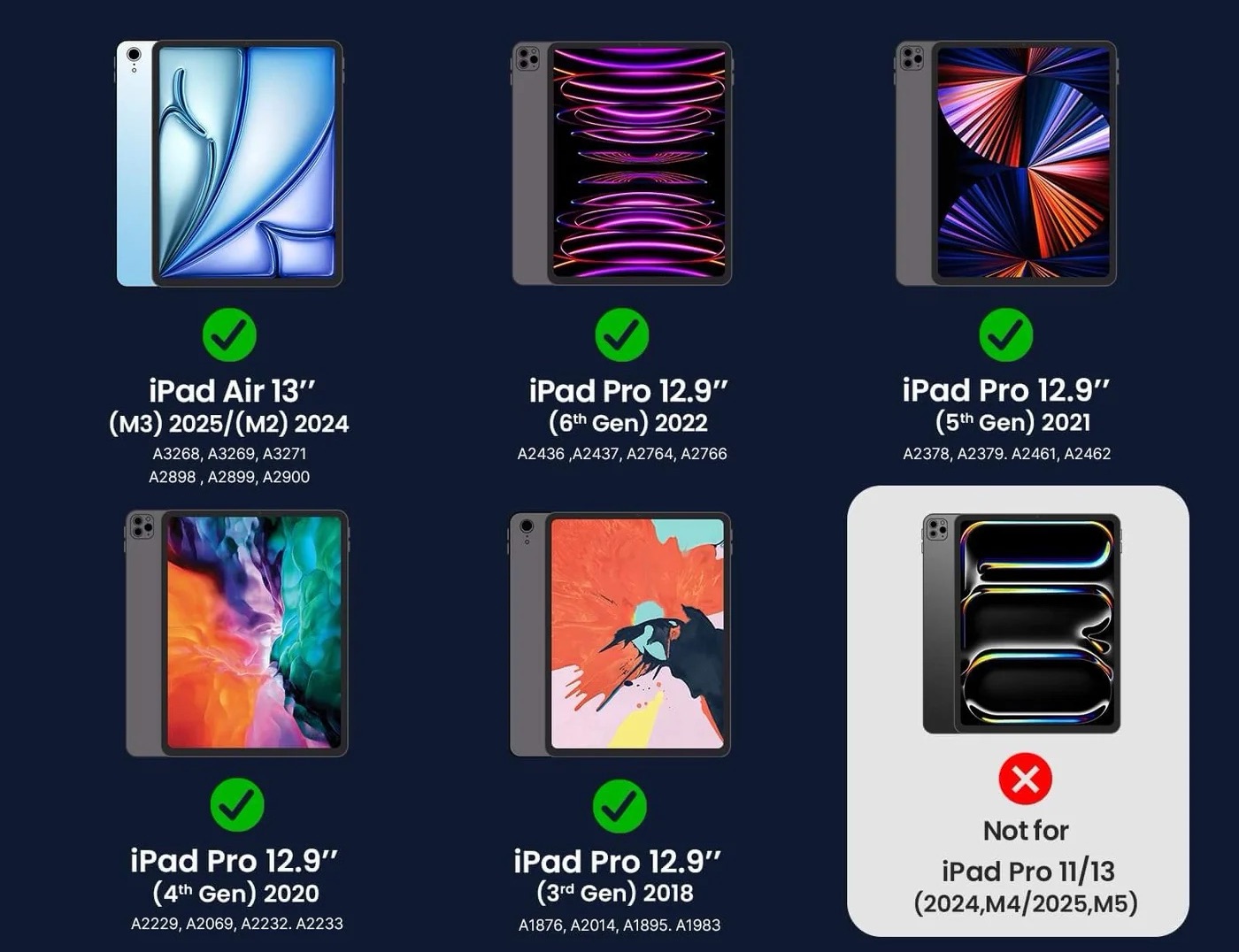Image resolution: width=1239 pixels, height=952 pixels.
Task: Select the iPad Pro 5th Gen fan-wallpaper image
Action: pos(1006,164)
